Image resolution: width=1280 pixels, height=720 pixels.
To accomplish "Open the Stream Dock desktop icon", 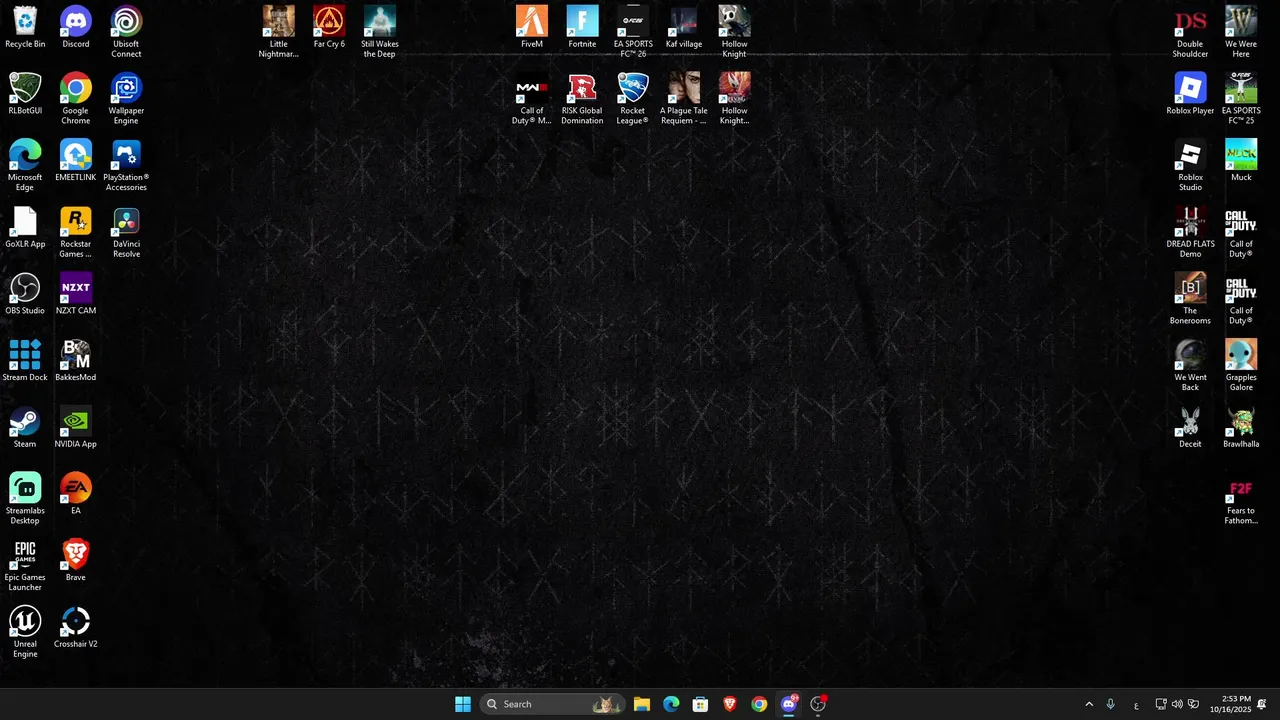I will 25,361.
